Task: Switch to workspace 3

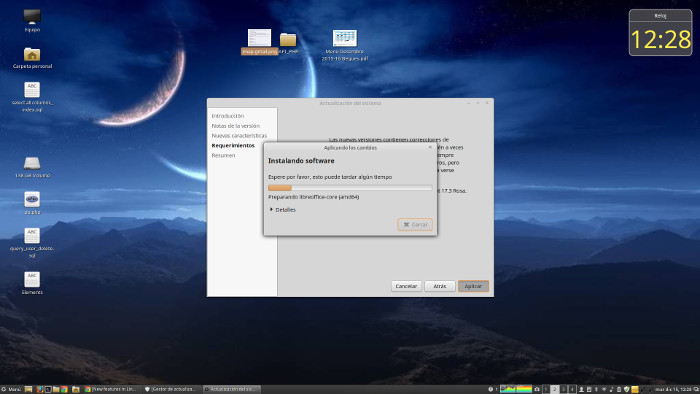Action: tap(563, 389)
